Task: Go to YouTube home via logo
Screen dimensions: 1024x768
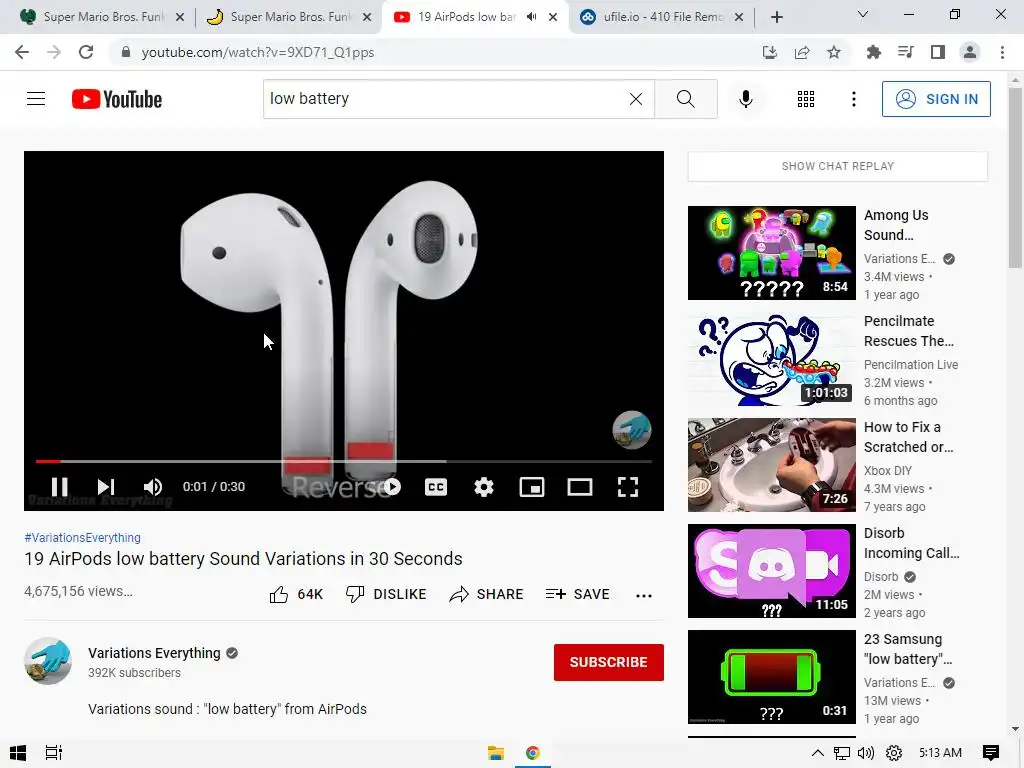Action: pos(117,99)
